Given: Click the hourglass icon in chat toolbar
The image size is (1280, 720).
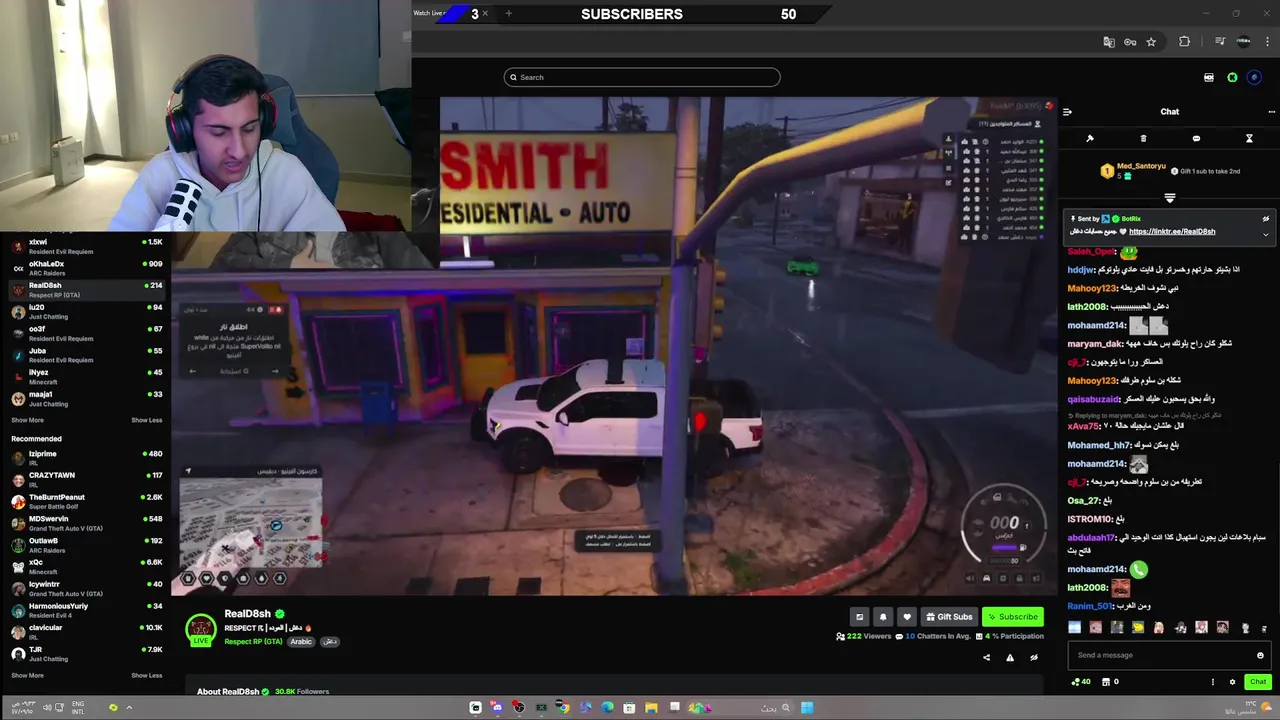Looking at the screenshot, I should [1249, 138].
